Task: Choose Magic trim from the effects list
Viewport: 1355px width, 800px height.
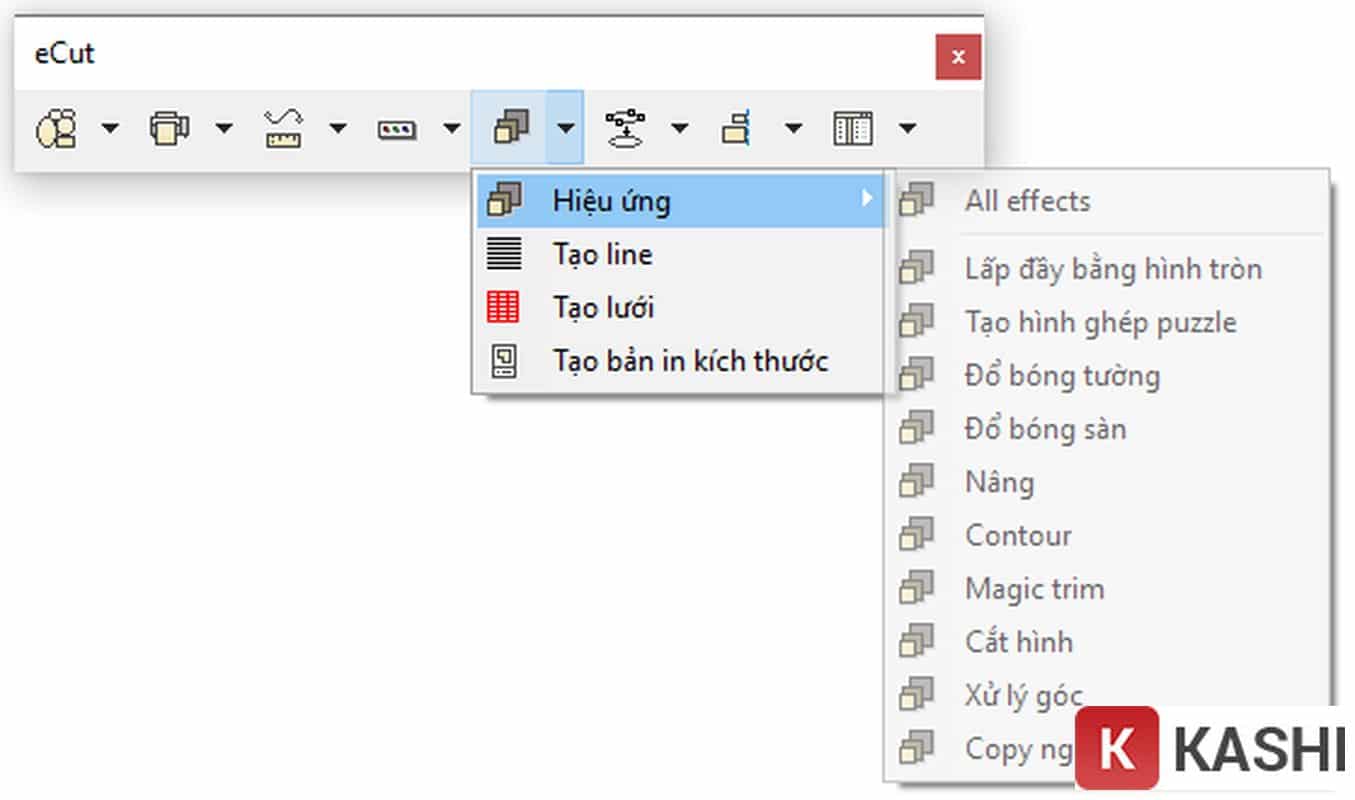Action: coord(1034,588)
